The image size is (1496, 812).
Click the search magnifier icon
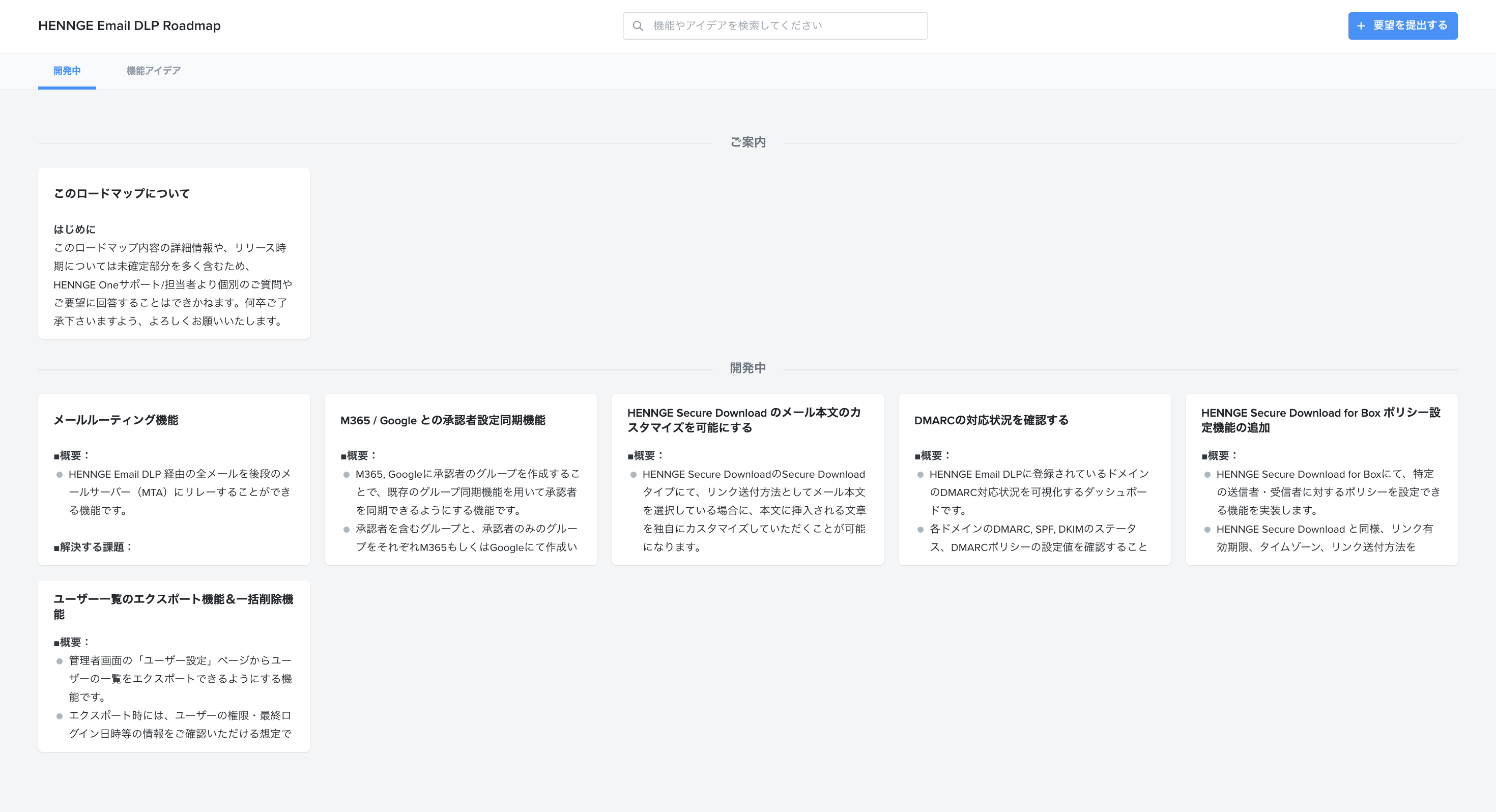[638, 26]
